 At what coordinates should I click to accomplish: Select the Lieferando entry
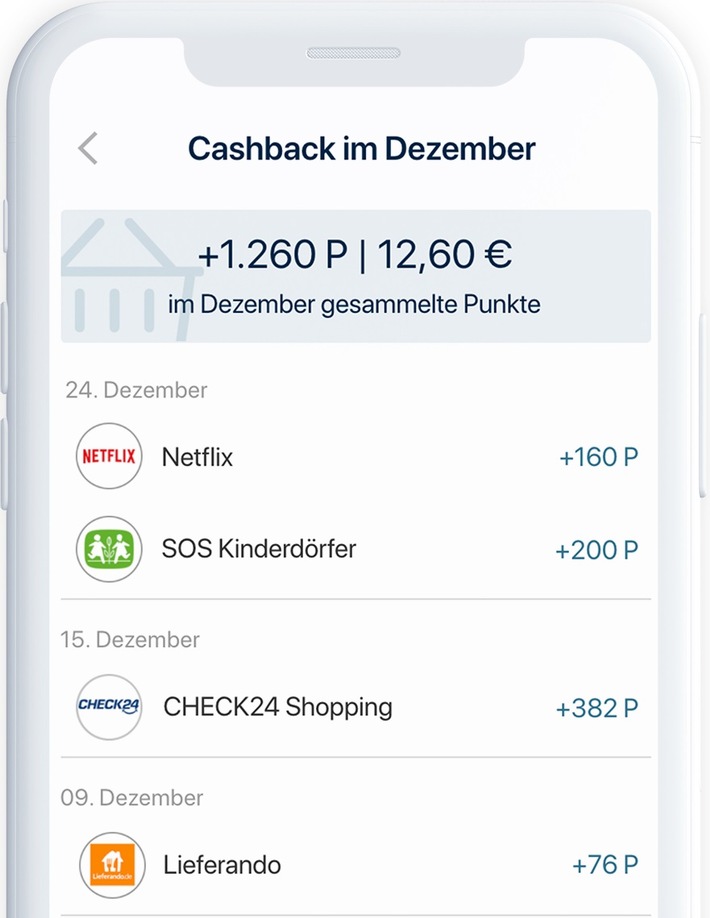click(223, 865)
